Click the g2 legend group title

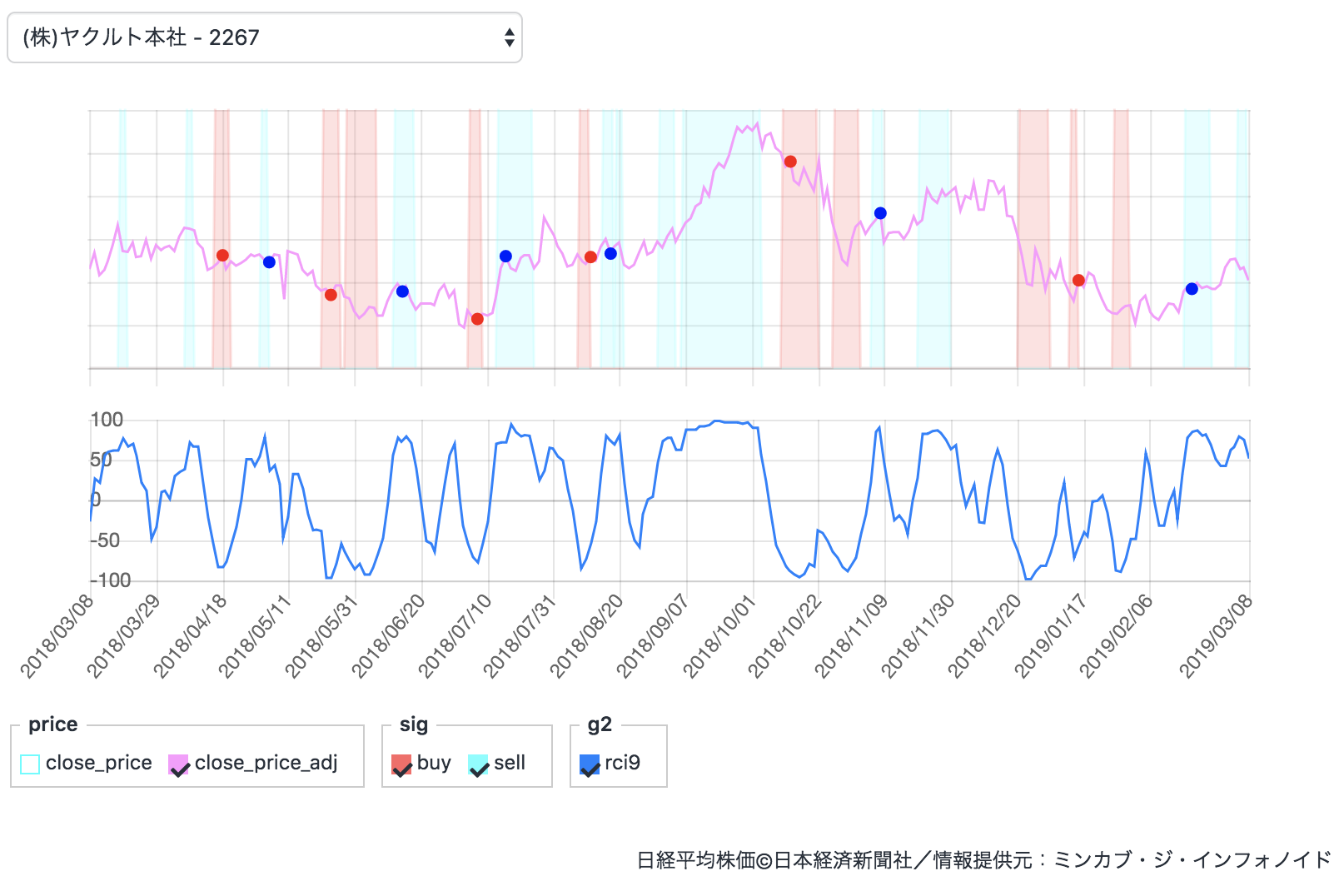(x=600, y=724)
